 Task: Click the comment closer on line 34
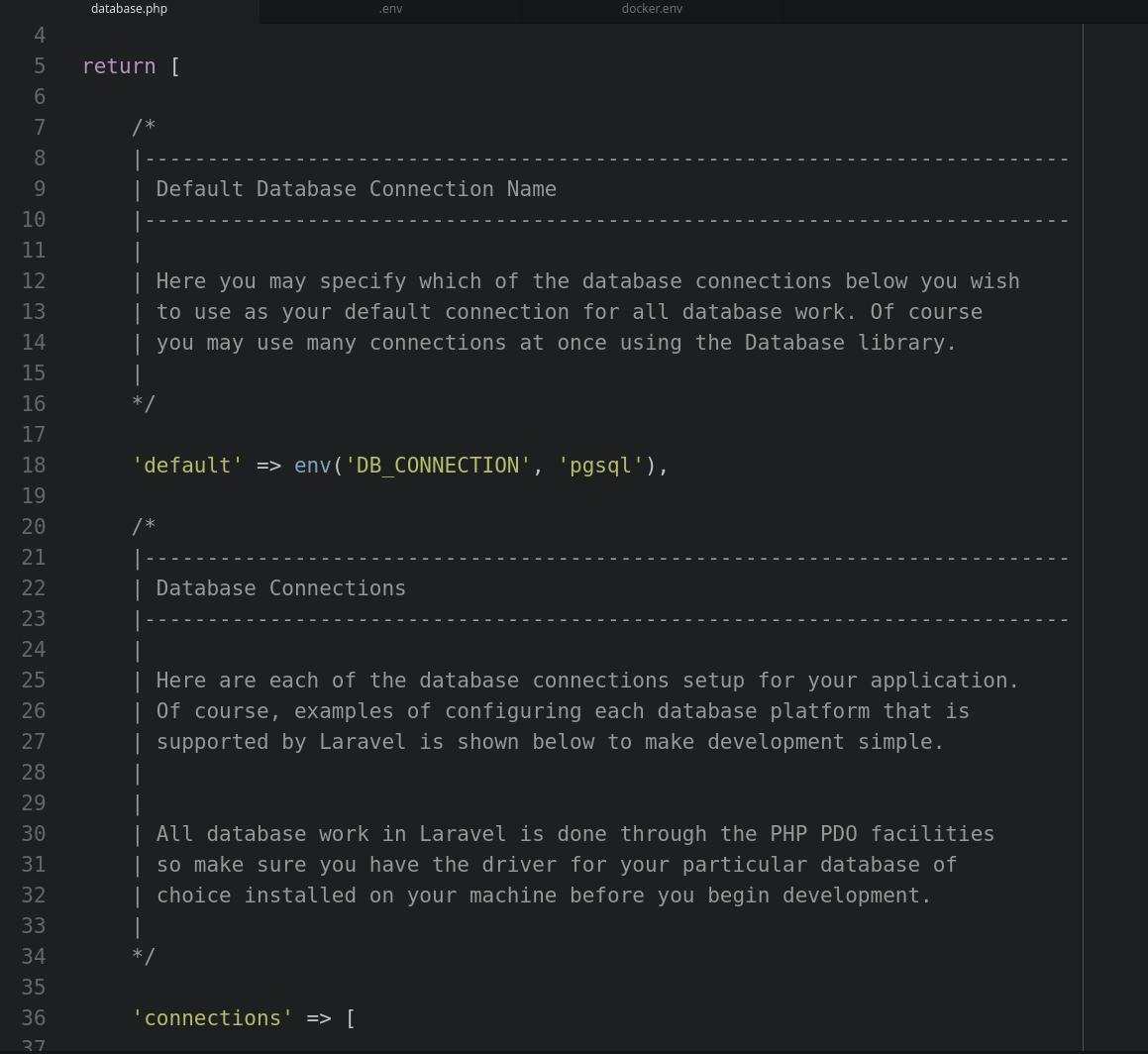point(144,957)
